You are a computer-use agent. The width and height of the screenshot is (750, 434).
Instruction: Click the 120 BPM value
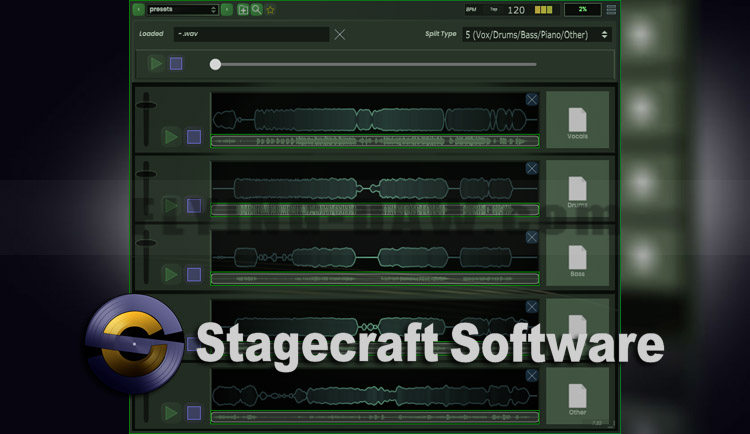click(516, 10)
